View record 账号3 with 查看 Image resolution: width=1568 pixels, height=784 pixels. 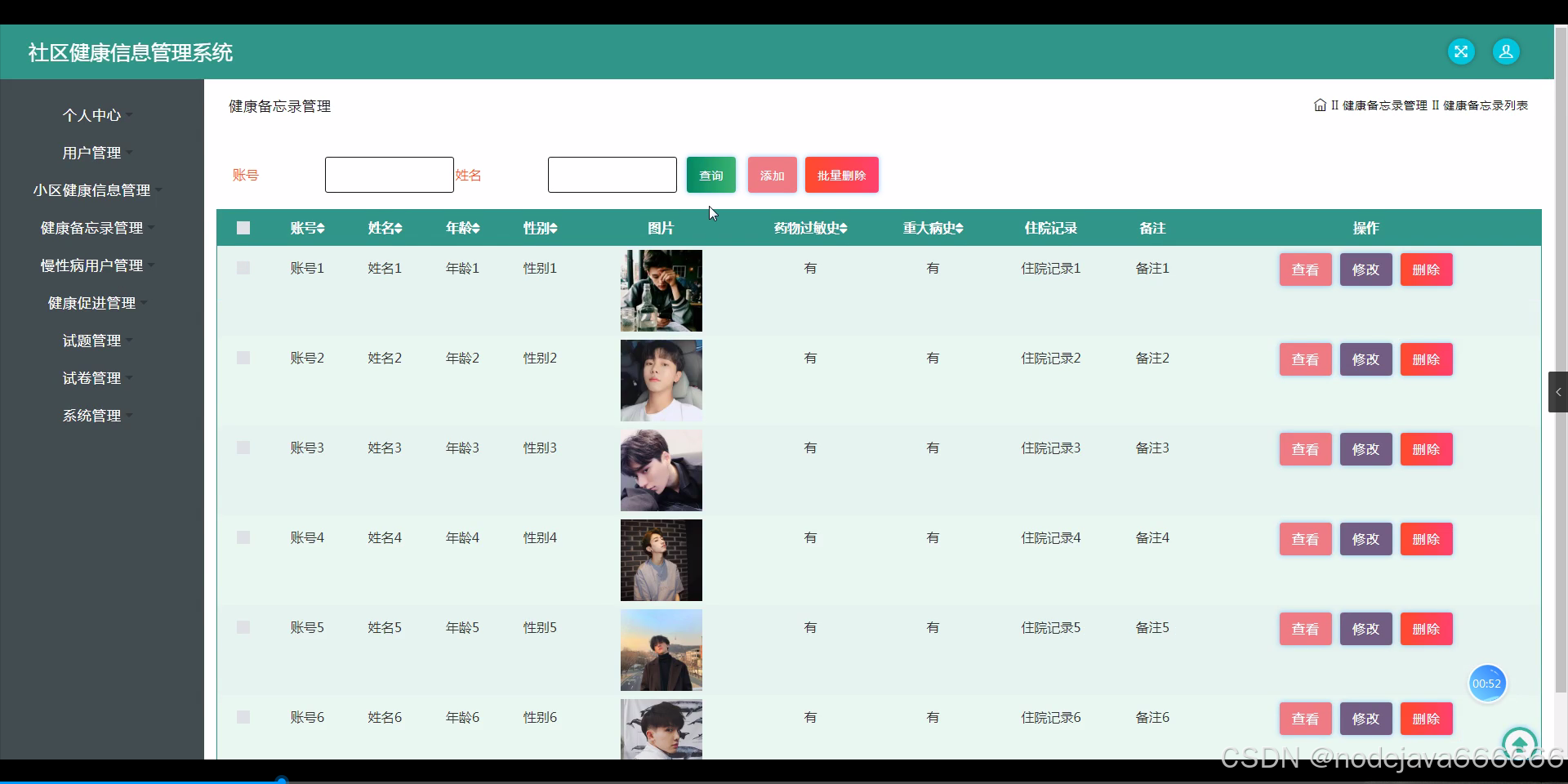pos(1306,449)
